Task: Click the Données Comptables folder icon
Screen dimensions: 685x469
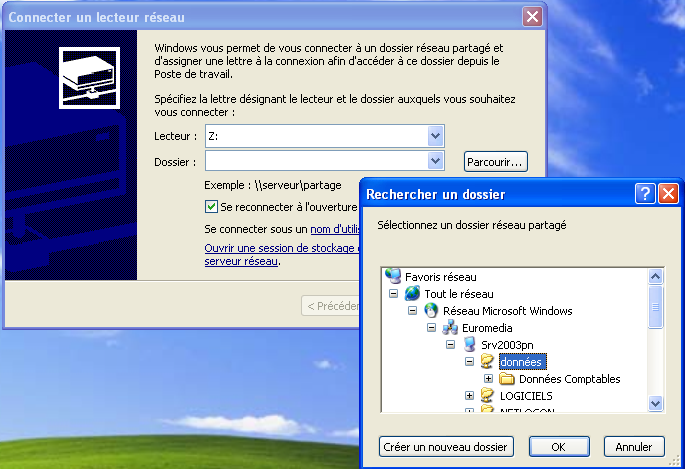Action: point(507,379)
